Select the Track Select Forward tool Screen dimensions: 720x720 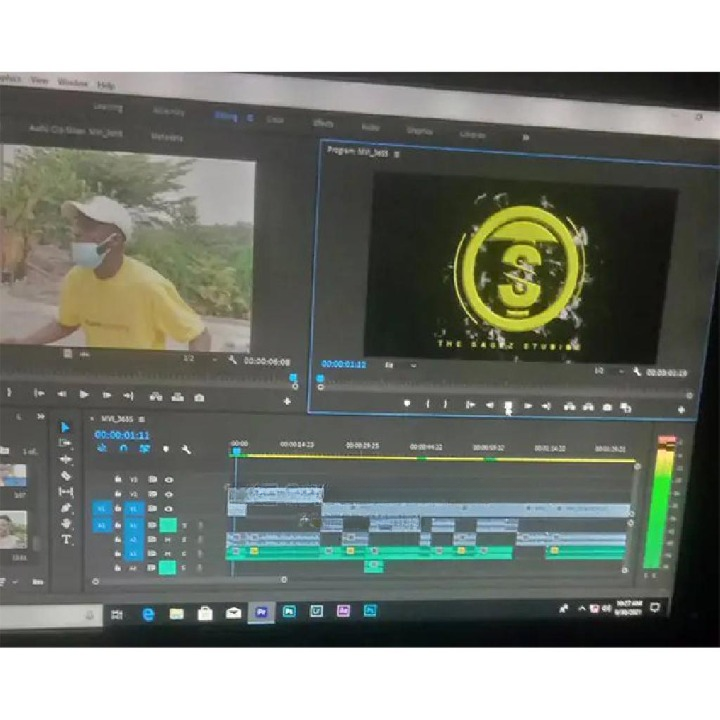click(x=65, y=443)
